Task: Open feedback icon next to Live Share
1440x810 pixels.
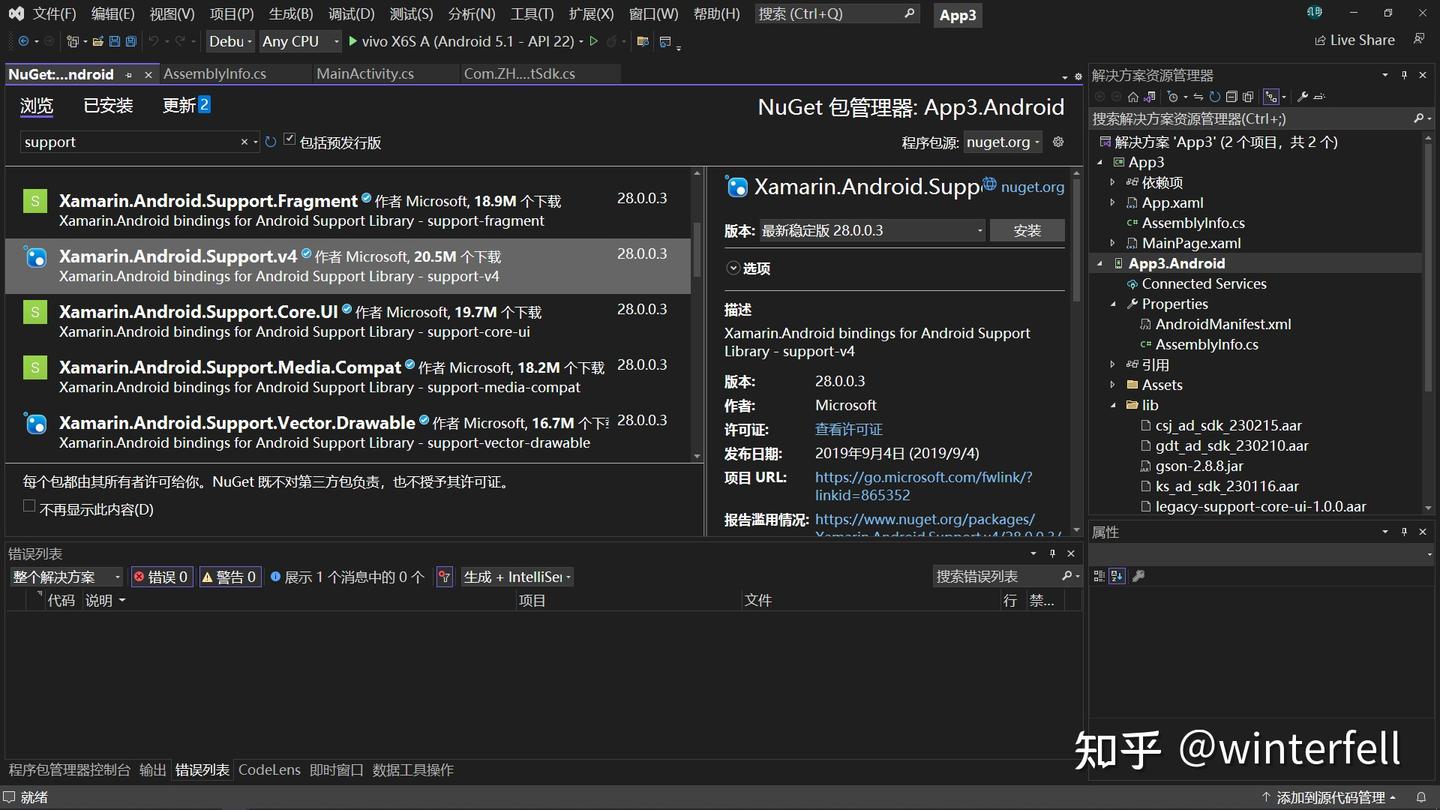Action: pos(1419,40)
